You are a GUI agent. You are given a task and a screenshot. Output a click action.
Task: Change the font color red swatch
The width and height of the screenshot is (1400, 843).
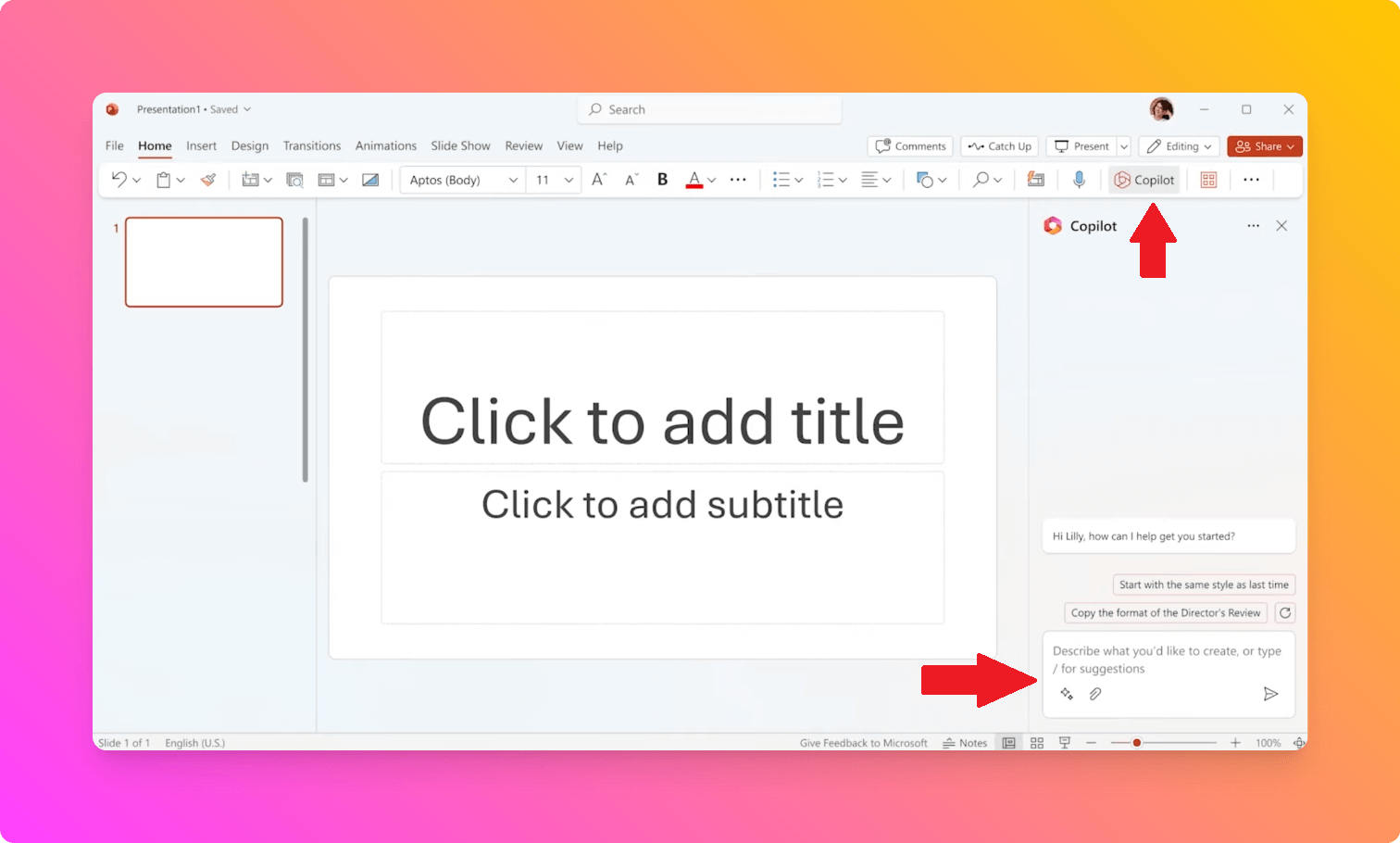tap(694, 179)
